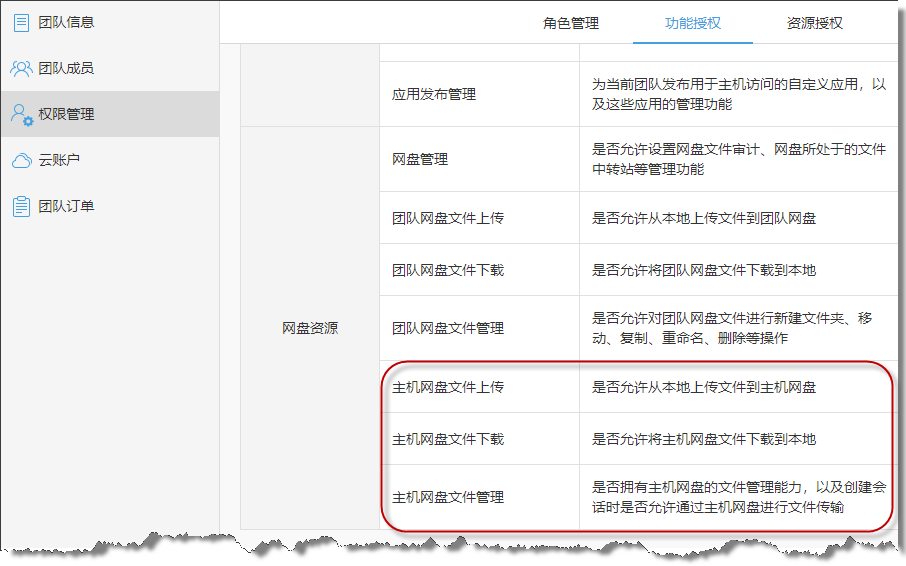Click the 主机网盘文件上传 permission entry

coord(447,387)
